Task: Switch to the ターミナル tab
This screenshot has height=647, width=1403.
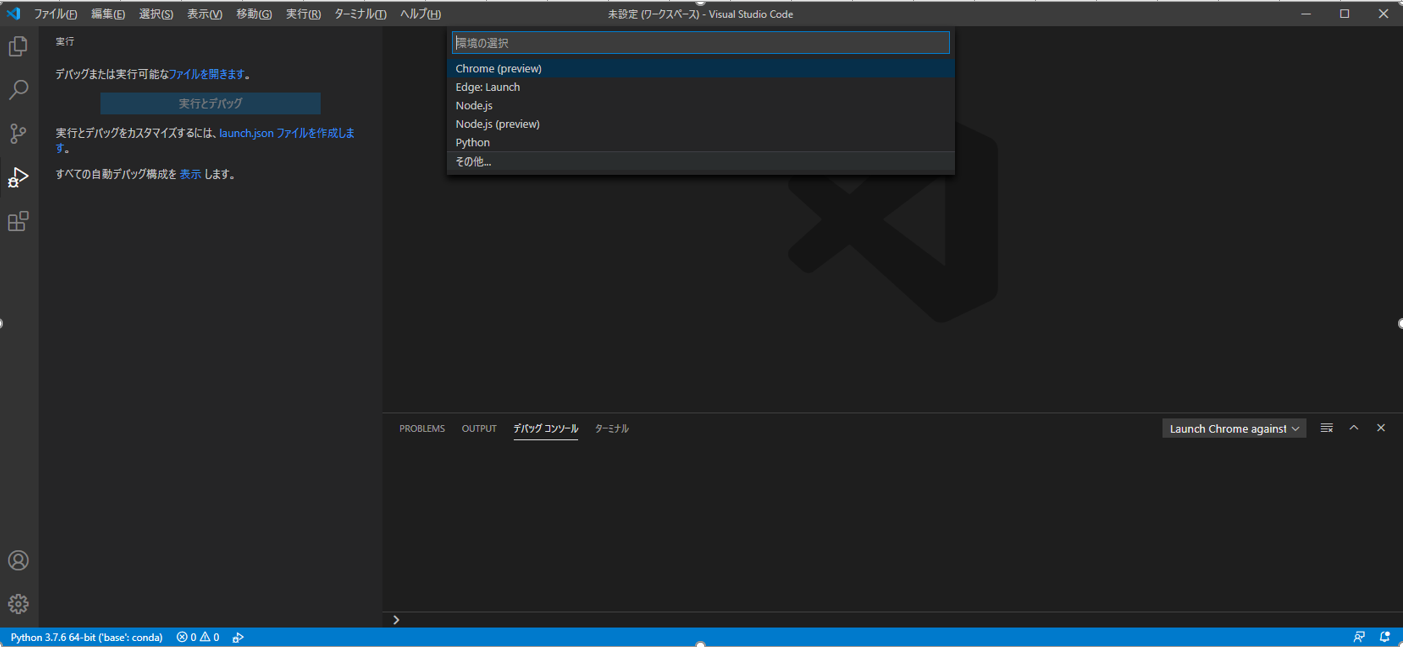Action: tap(612, 428)
